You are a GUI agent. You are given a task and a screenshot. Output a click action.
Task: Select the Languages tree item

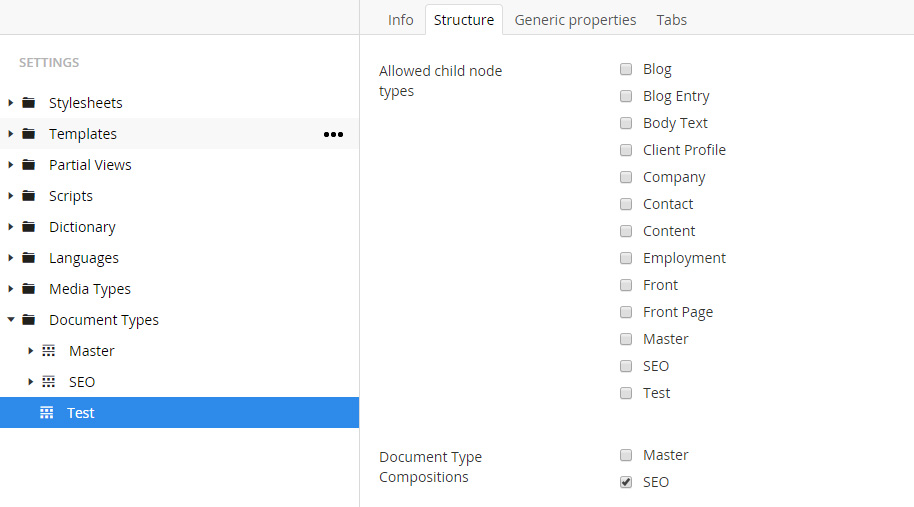point(84,258)
